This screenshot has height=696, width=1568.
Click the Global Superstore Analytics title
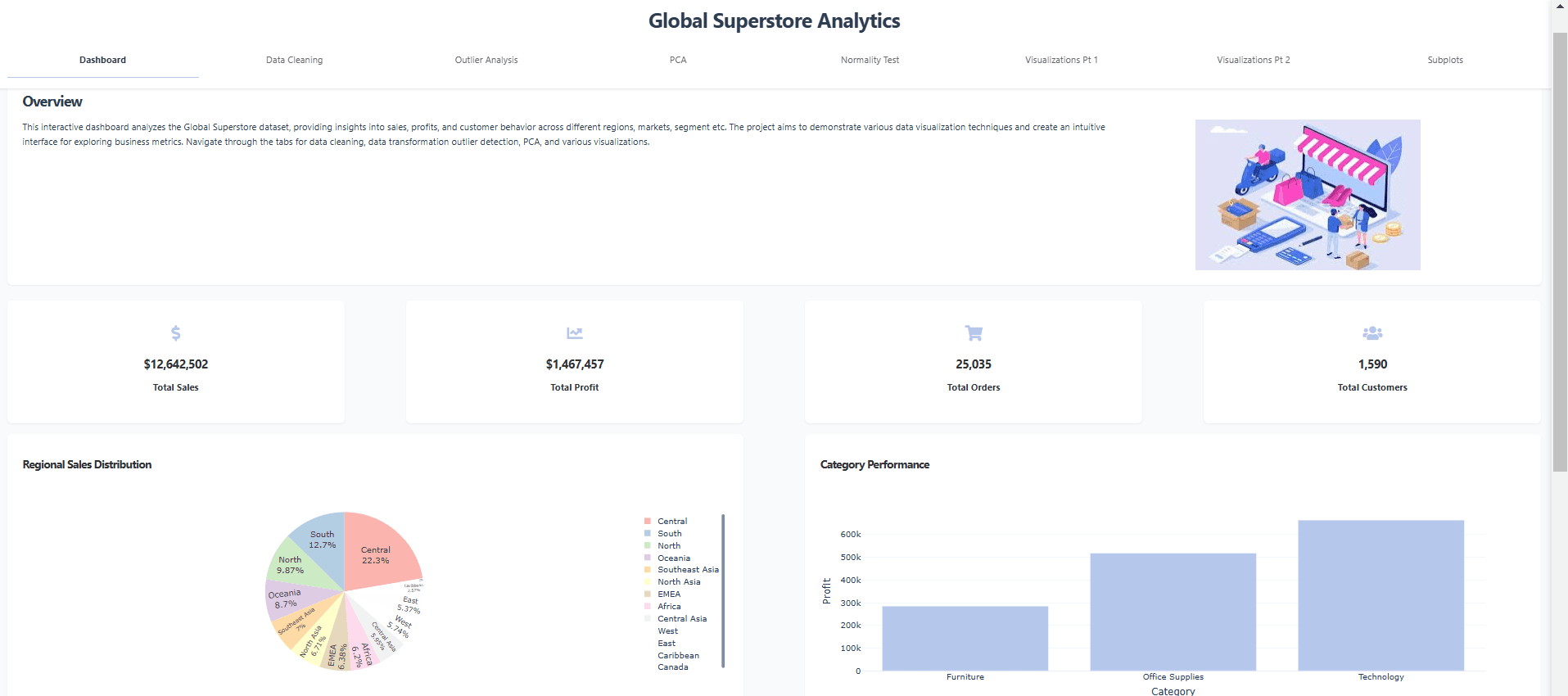(x=774, y=20)
